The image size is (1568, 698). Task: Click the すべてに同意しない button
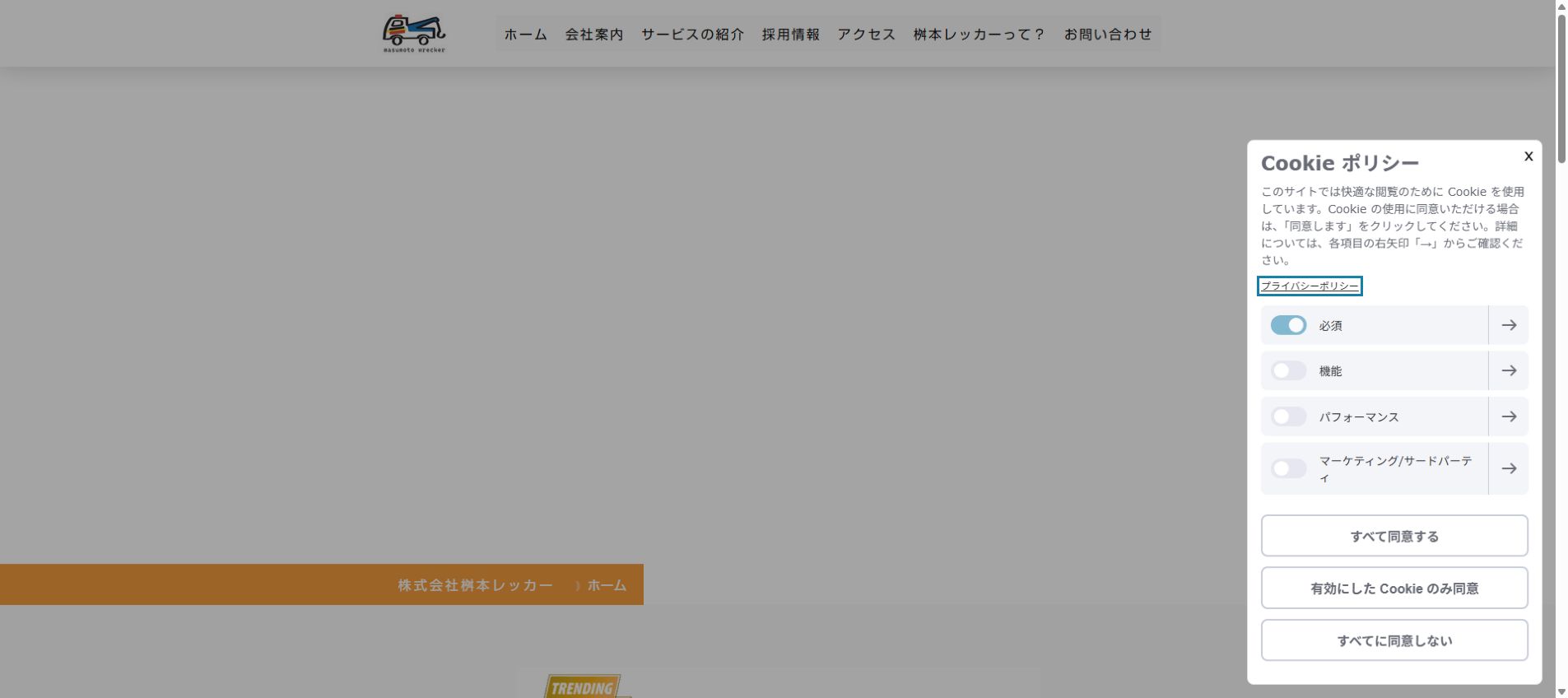tap(1394, 640)
